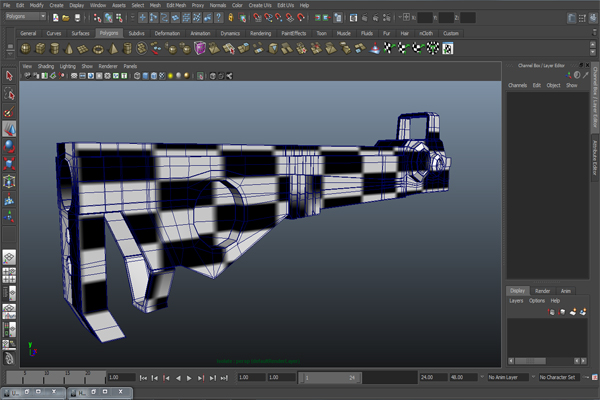This screenshot has width=600, height=400.
Task: Open a scene with the folder icon
Action: pyautogui.click(x=66, y=18)
